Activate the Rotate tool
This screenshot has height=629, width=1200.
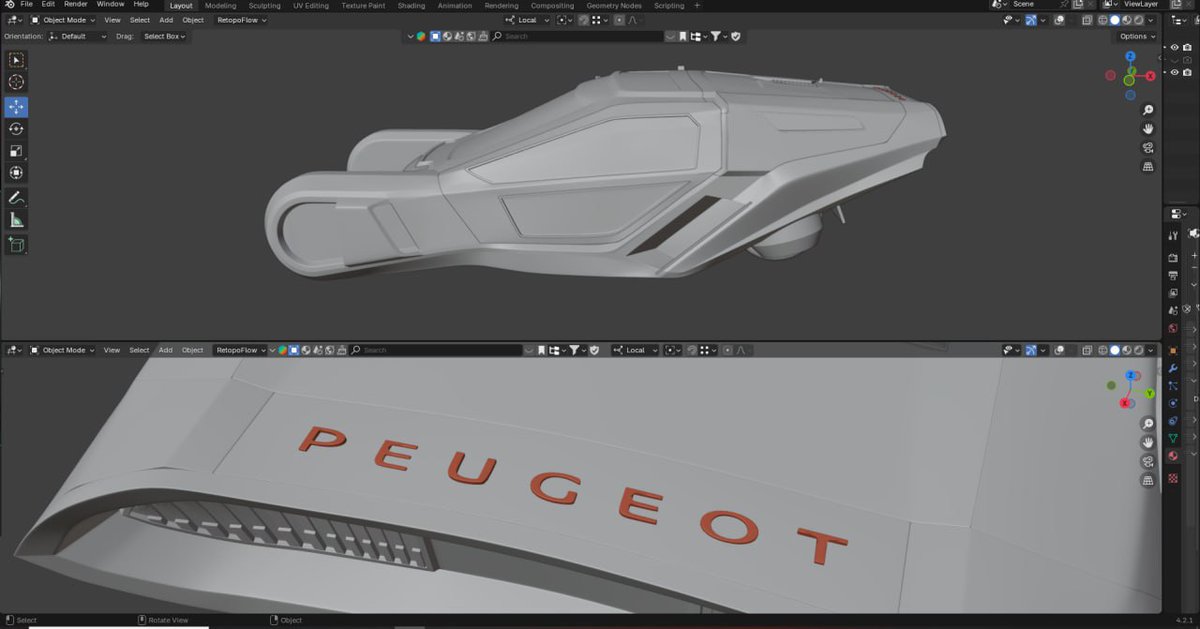(17, 129)
